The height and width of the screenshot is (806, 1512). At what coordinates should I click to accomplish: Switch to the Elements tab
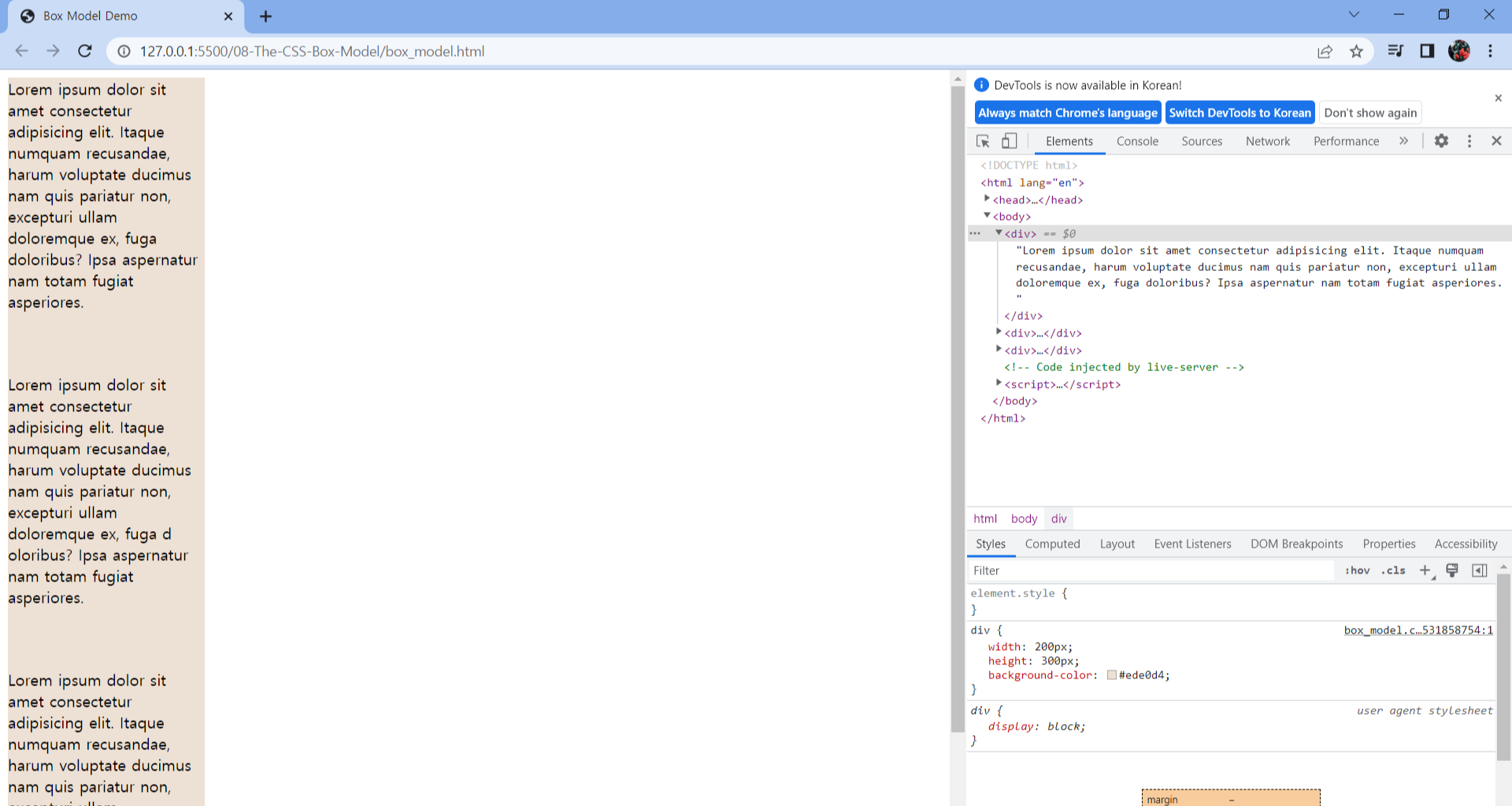pyautogui.click(x=1069, y=141)
